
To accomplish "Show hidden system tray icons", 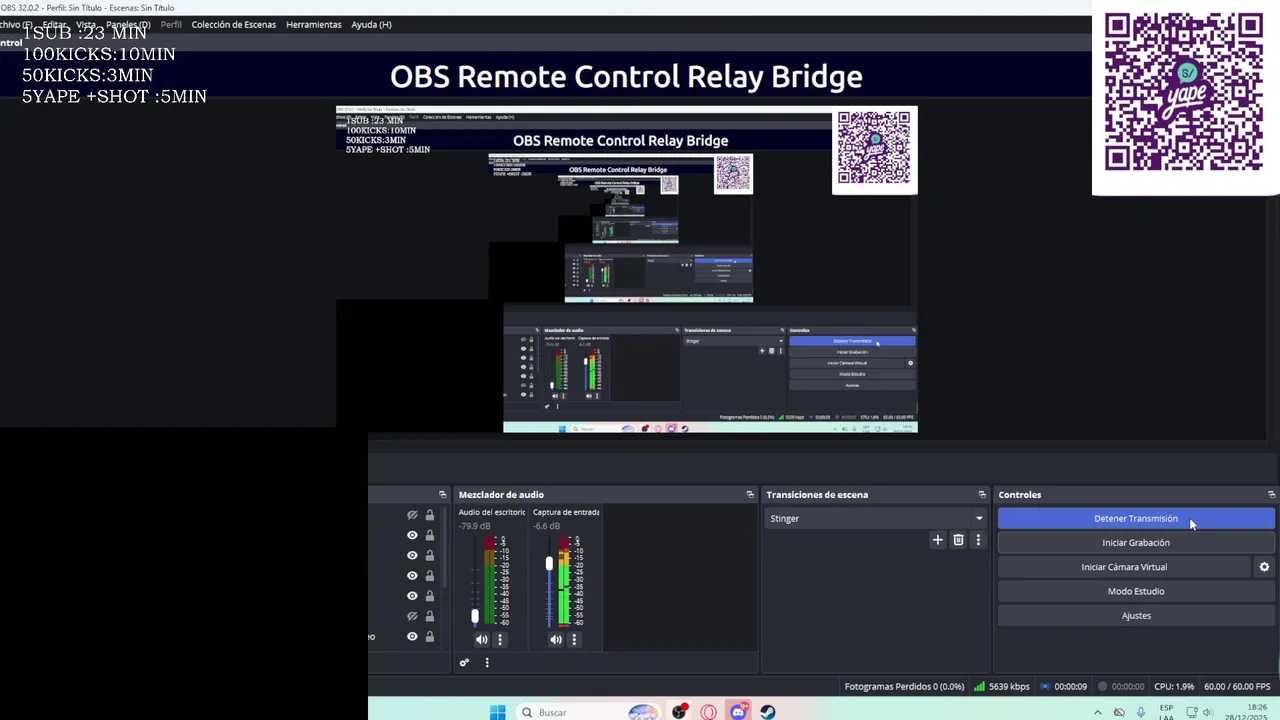I will (x=1097, y=712).
